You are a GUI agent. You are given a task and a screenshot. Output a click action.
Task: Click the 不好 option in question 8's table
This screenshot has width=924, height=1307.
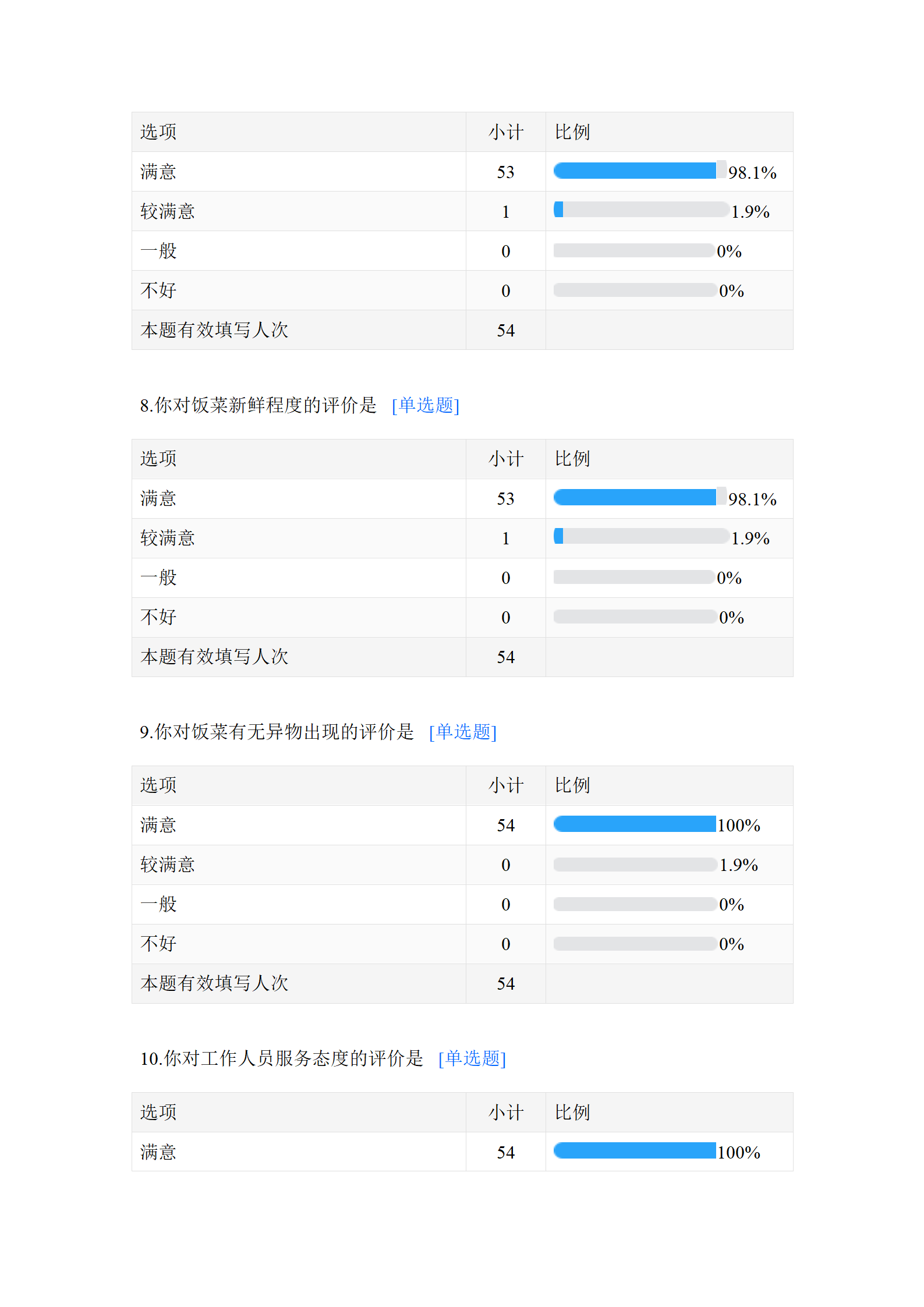[x=158, y=617]
